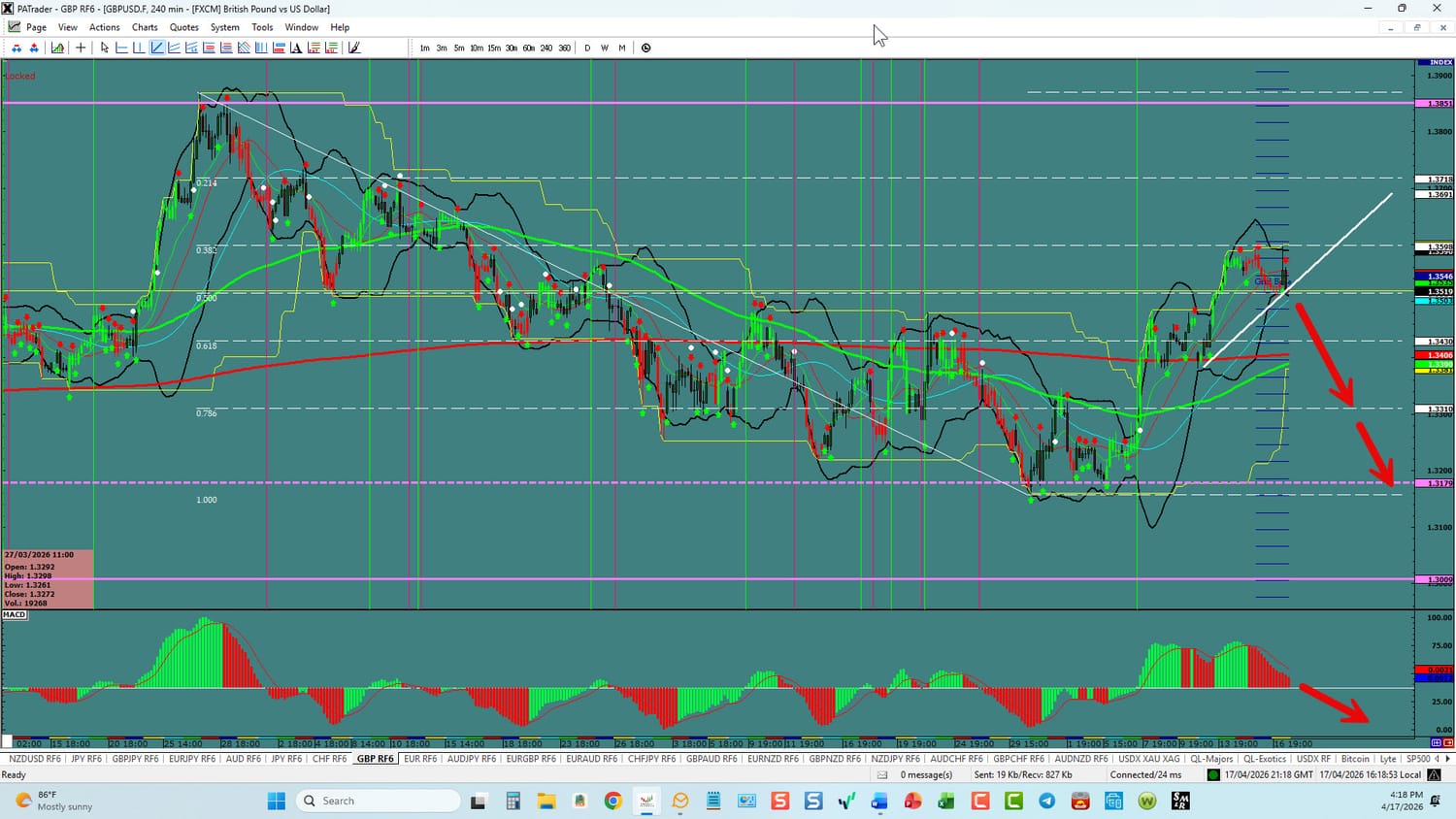Viewport: 1456px width, 819px height.
Task: Click the highlighted trend line drawing tool
Action: [x=157, y=48]
